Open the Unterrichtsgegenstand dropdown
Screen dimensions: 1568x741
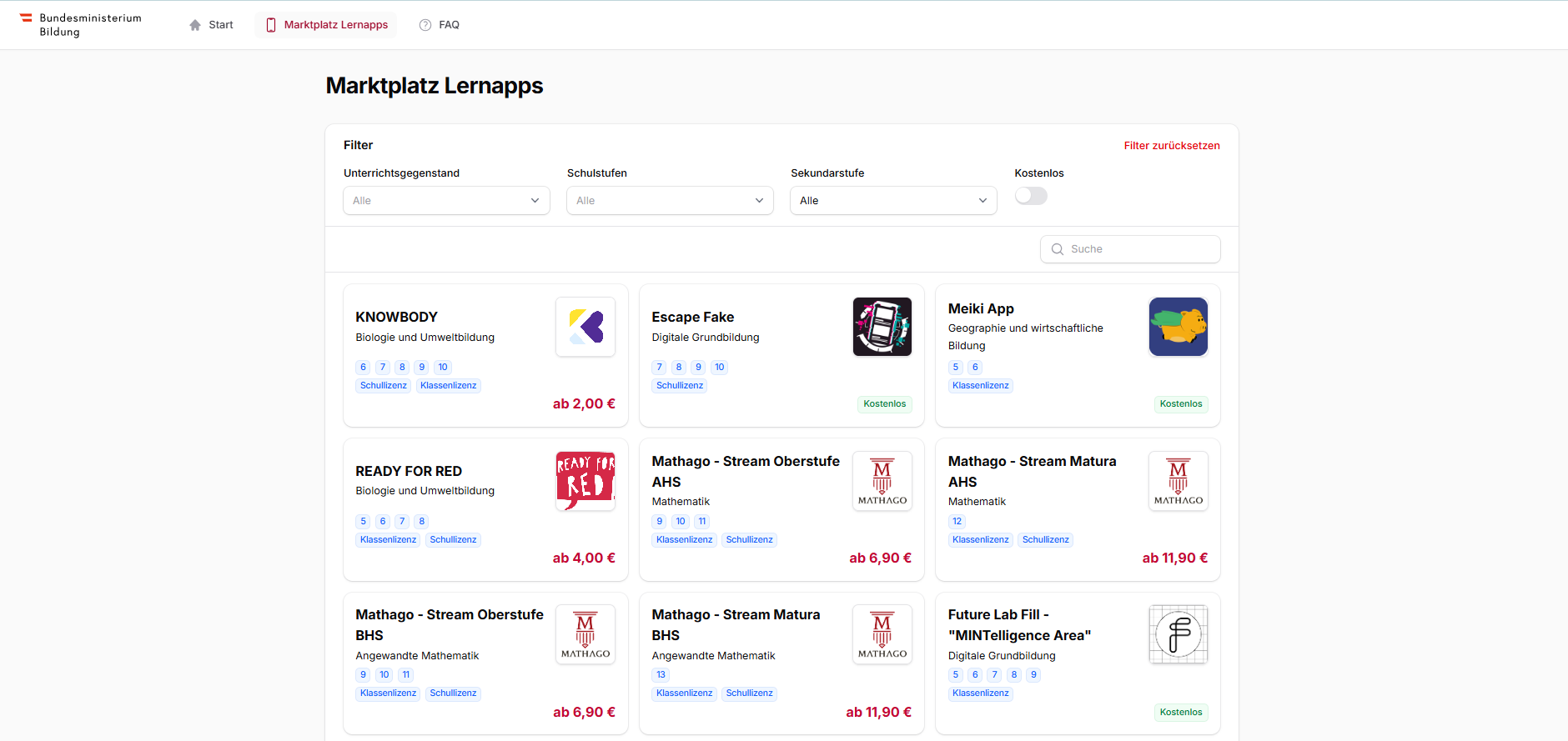click(x=446, y=200)
